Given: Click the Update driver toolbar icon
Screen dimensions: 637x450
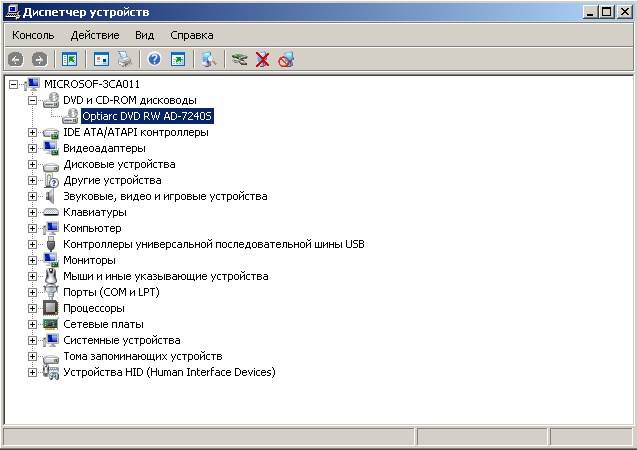Looking at the screenshot, I should (239, 60).
